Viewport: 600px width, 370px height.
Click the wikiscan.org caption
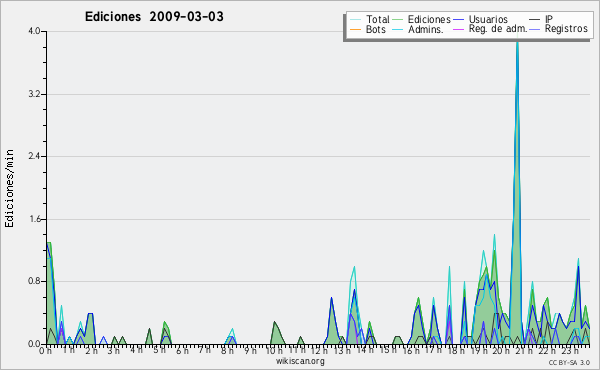click(300, 361)
